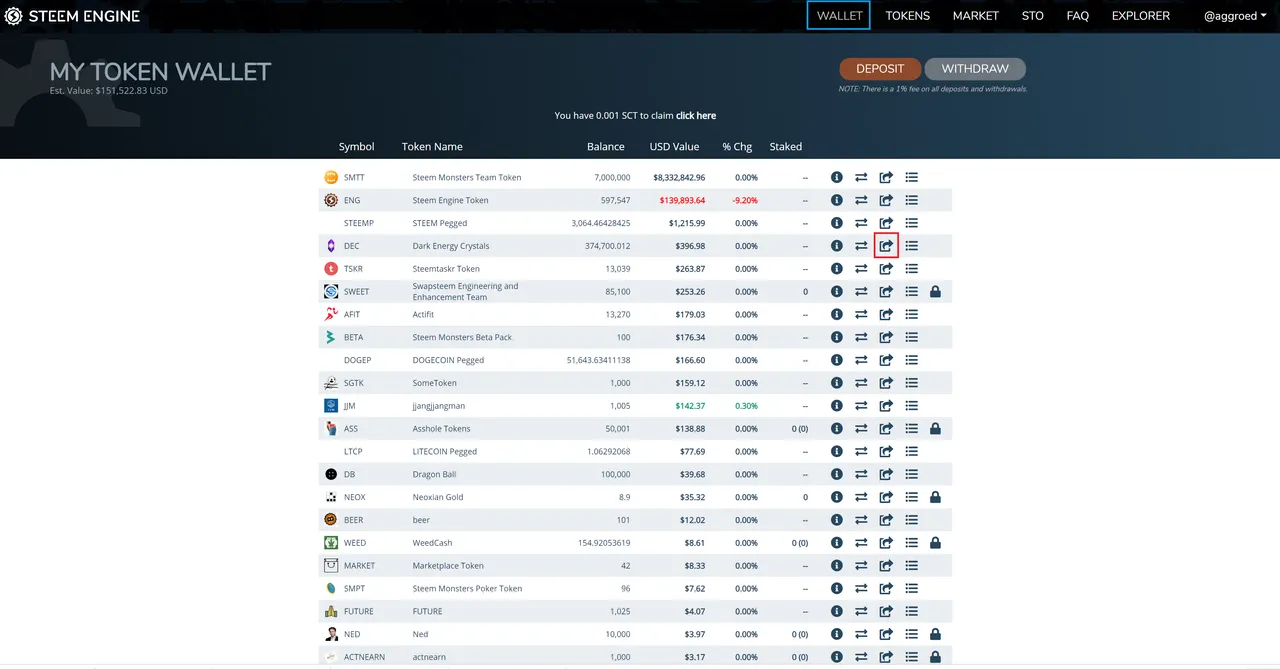This screenshot has height=669, width=1280.
Task: Send DOGEP using the share icon
Action: tap(886, 360)
